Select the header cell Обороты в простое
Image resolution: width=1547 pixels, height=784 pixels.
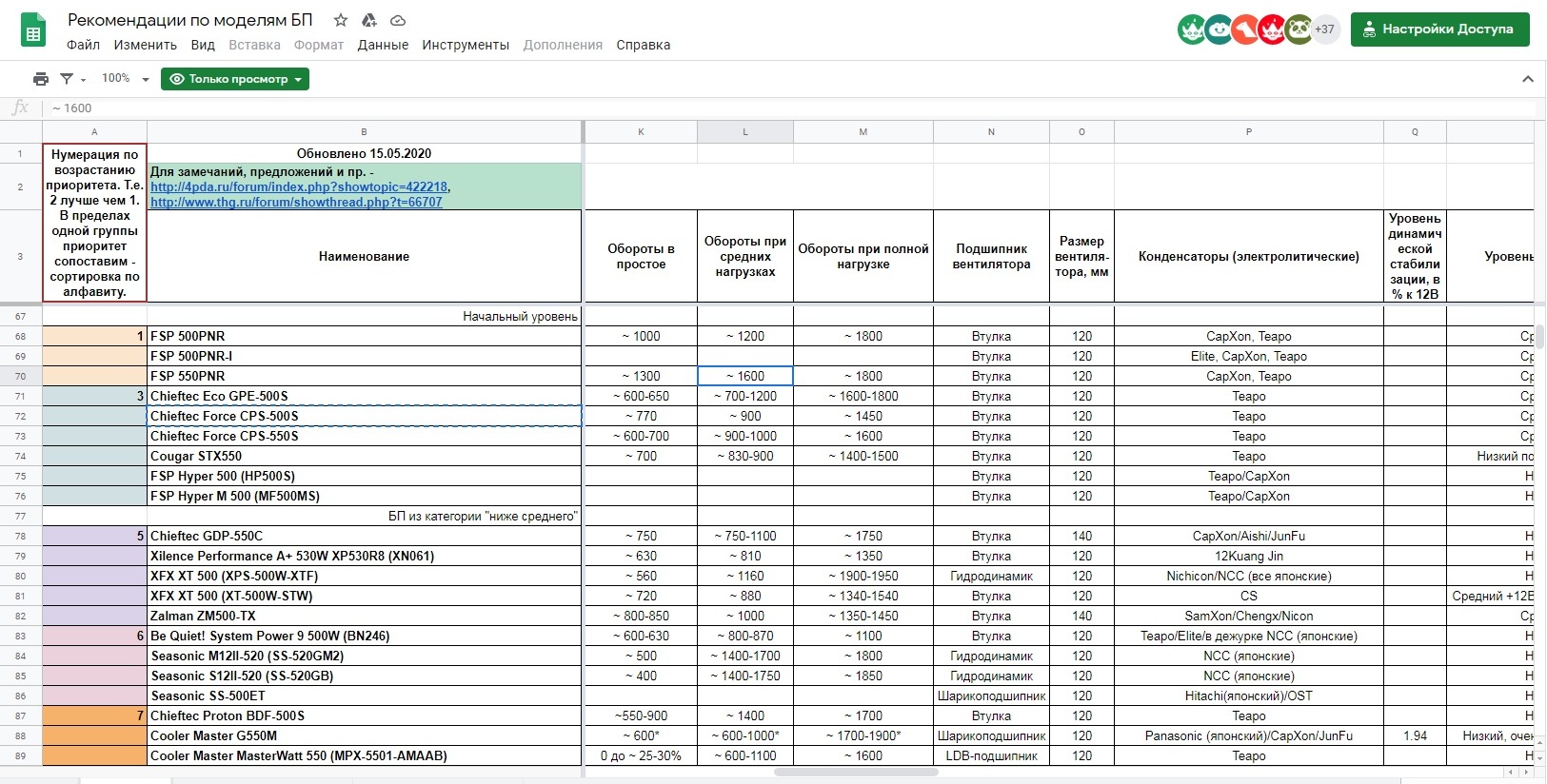coord(641,256)
